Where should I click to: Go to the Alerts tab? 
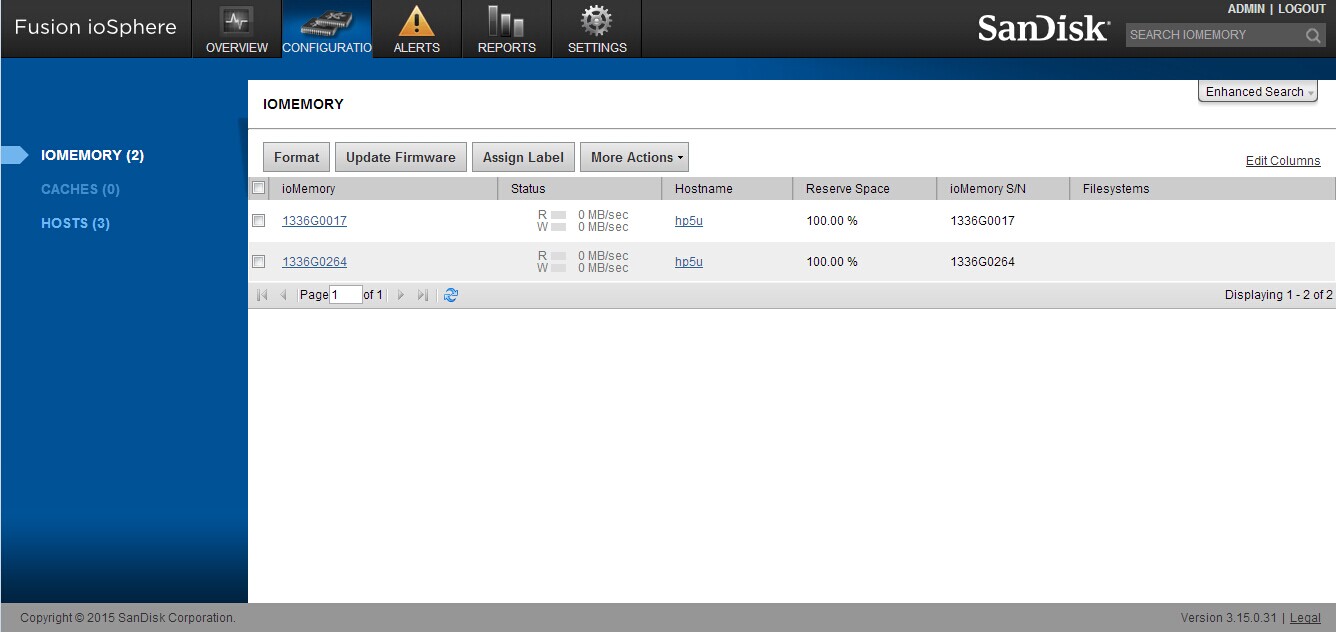pyautogui.click(x=417, y=29)
